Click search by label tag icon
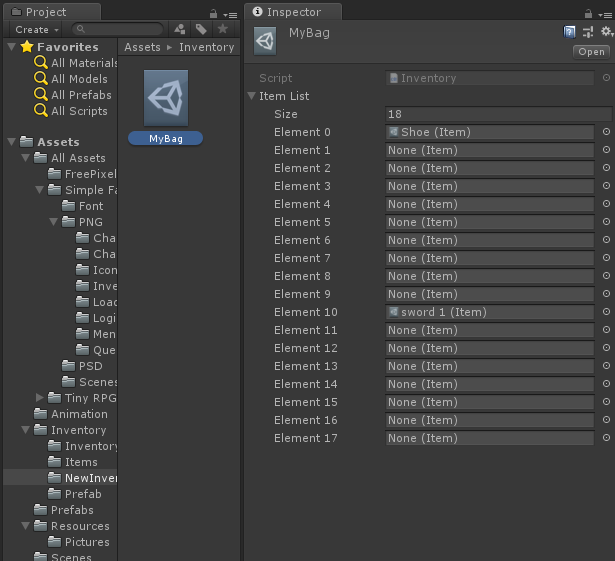Screen dimensions: 615x561 pos(201,29)
